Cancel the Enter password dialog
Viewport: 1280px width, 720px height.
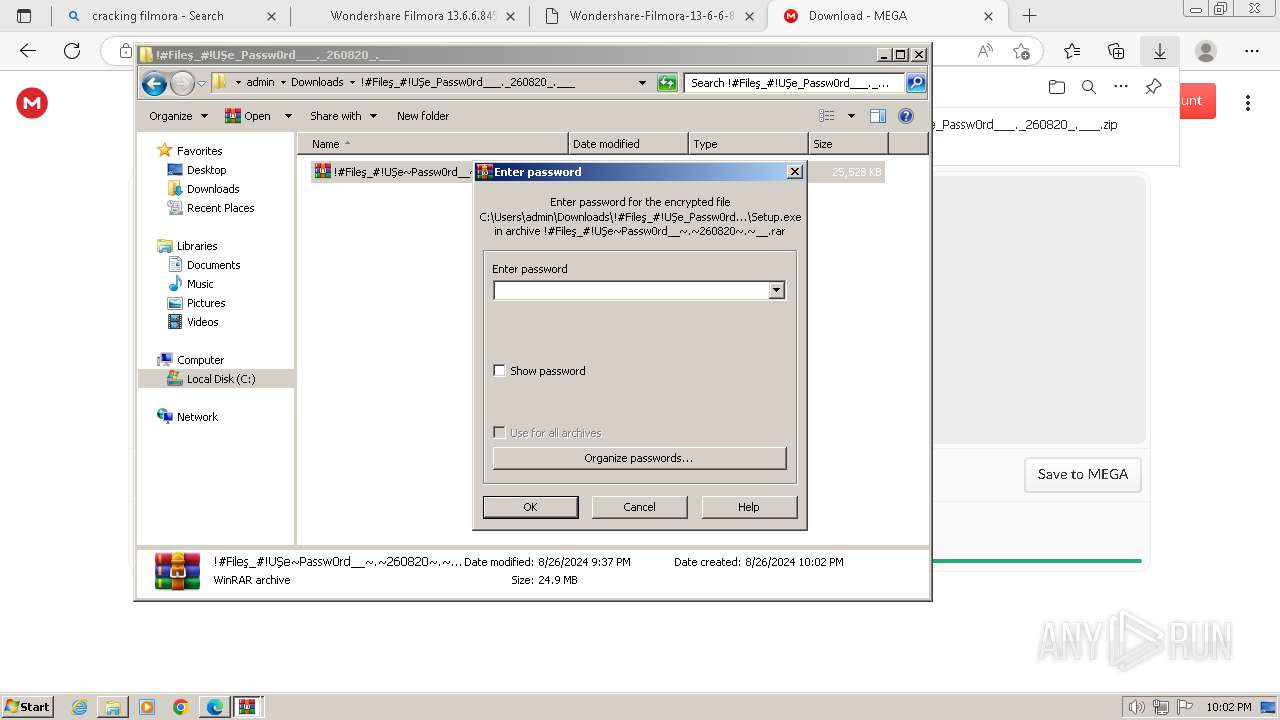pyautogui.click(x=639, y=507)
